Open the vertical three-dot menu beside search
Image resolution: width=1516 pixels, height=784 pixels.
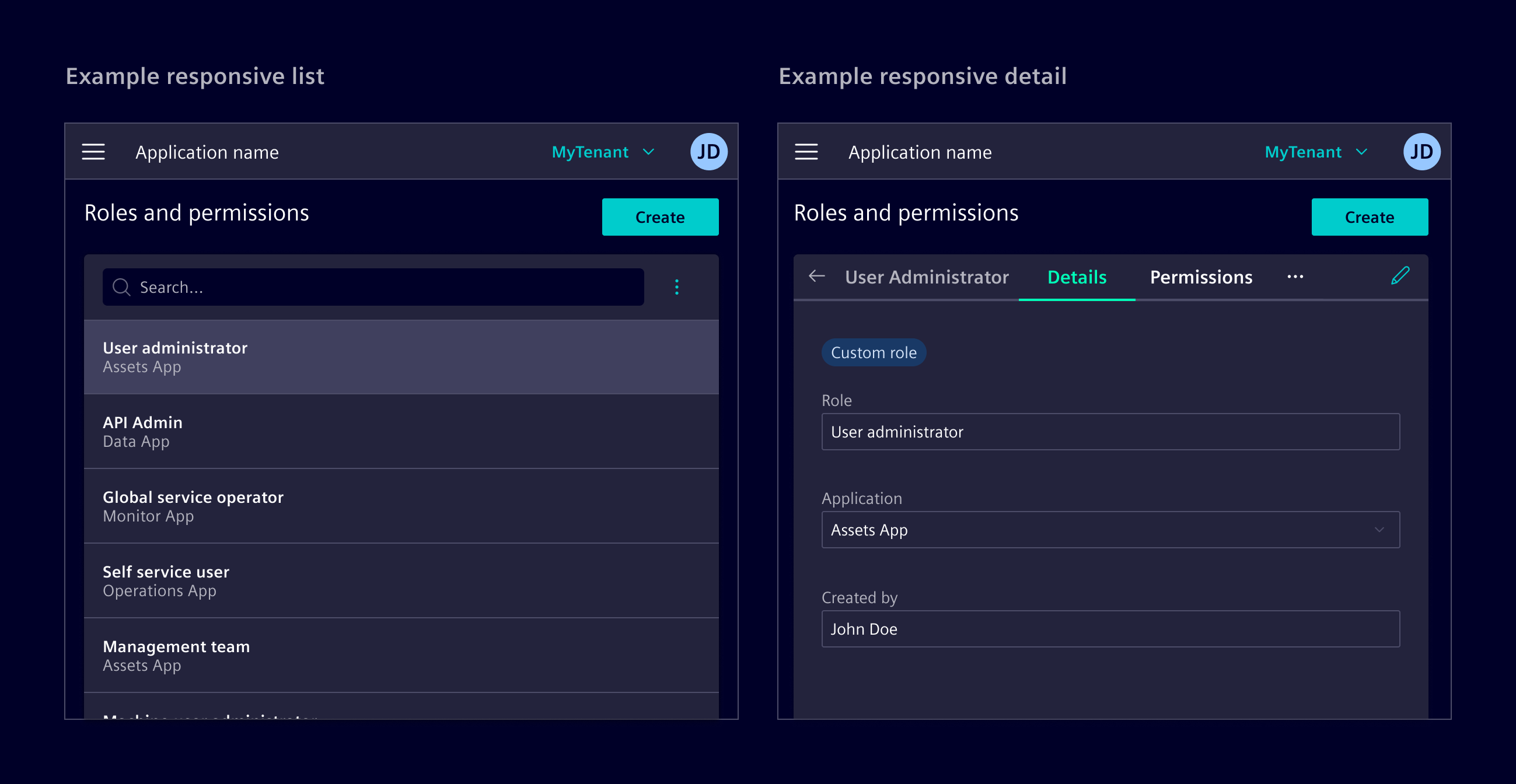[677, 287]
